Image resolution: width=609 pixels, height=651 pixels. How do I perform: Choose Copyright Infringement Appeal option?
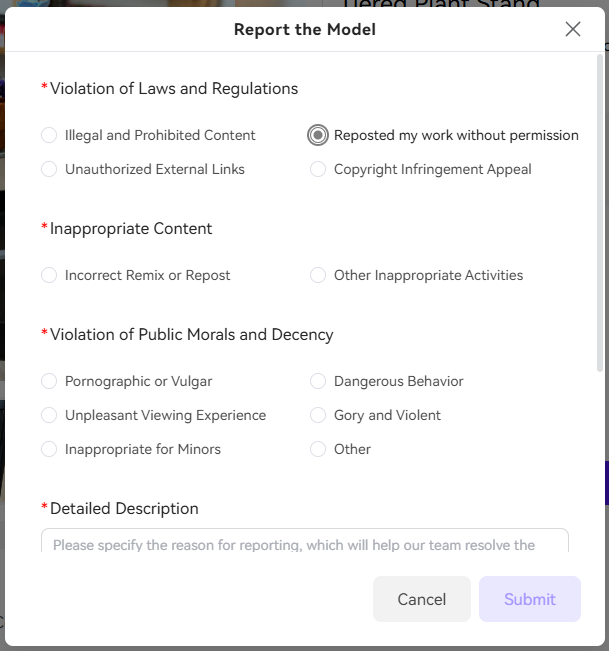point(318,169)
